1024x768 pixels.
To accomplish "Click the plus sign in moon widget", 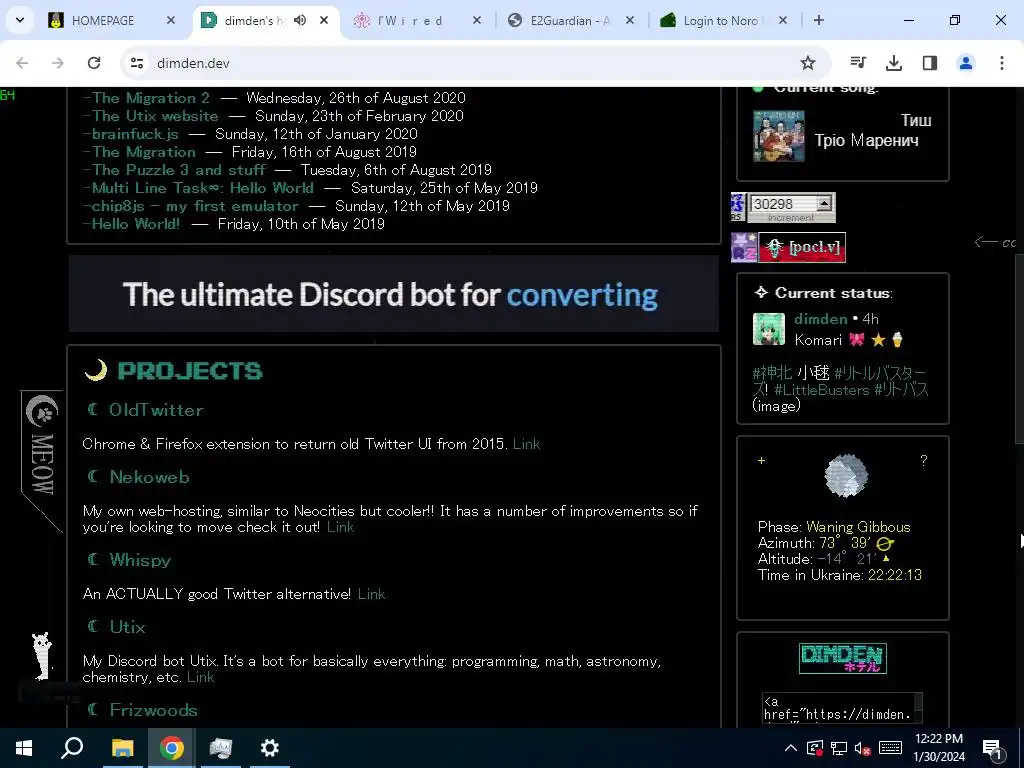I will [761, 460].
